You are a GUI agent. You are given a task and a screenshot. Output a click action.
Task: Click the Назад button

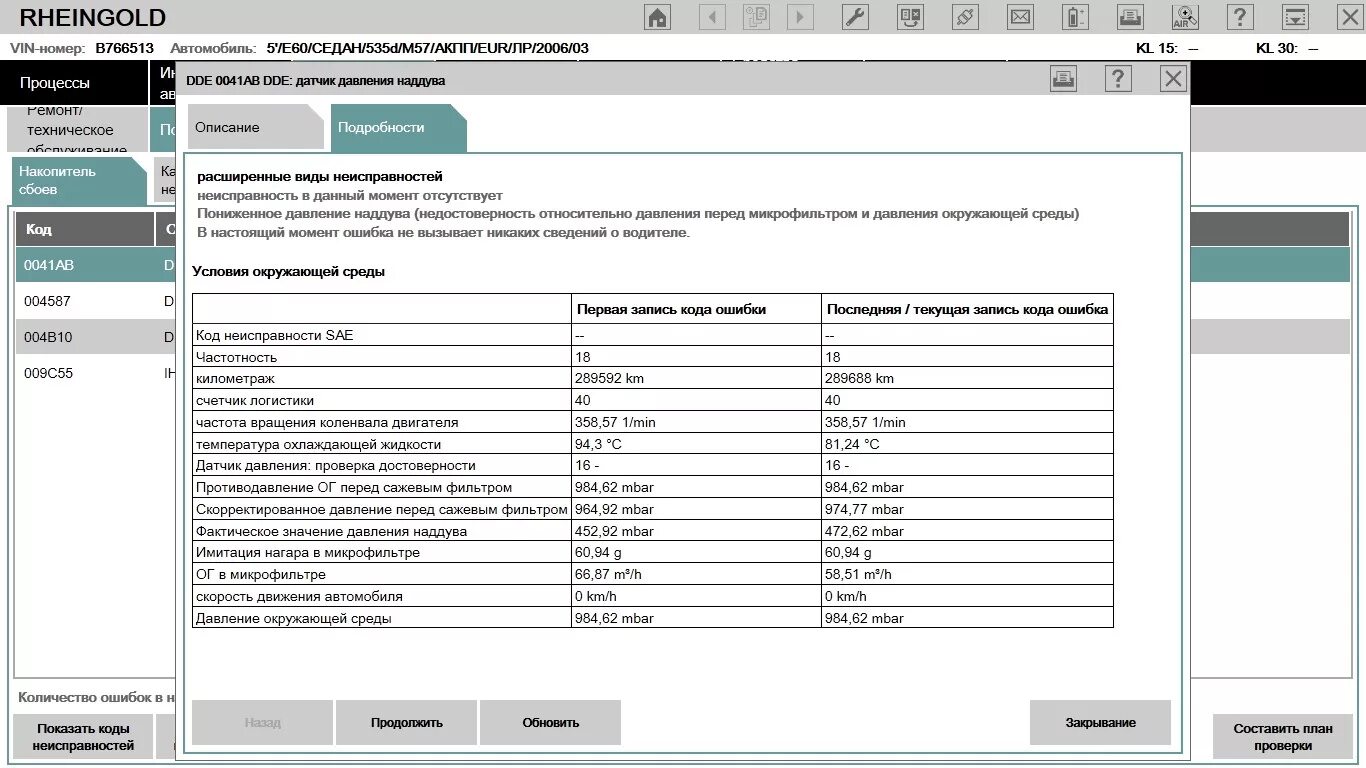tap(262, 723)
